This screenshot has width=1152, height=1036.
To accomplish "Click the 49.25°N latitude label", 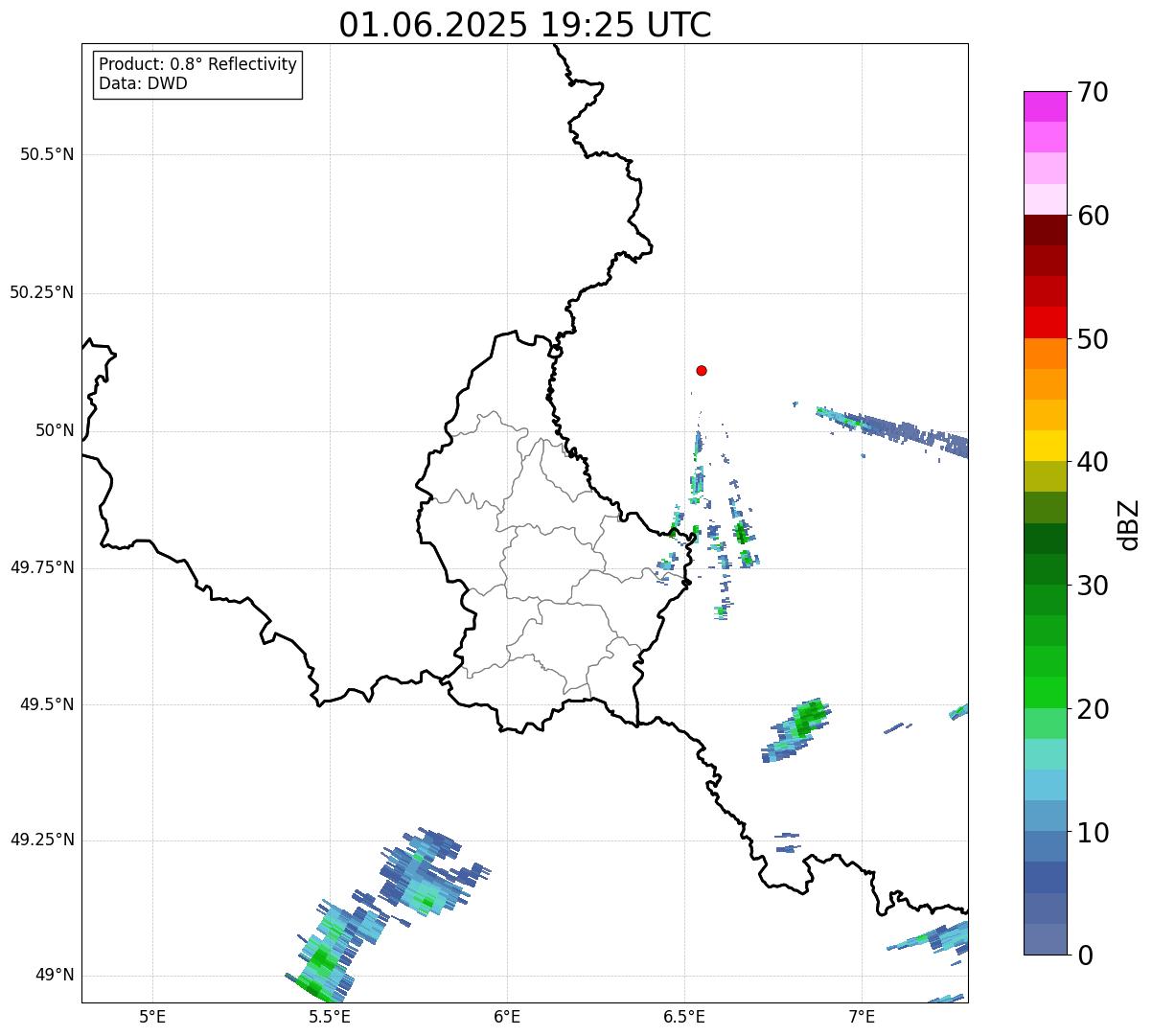I will point(42,840).
